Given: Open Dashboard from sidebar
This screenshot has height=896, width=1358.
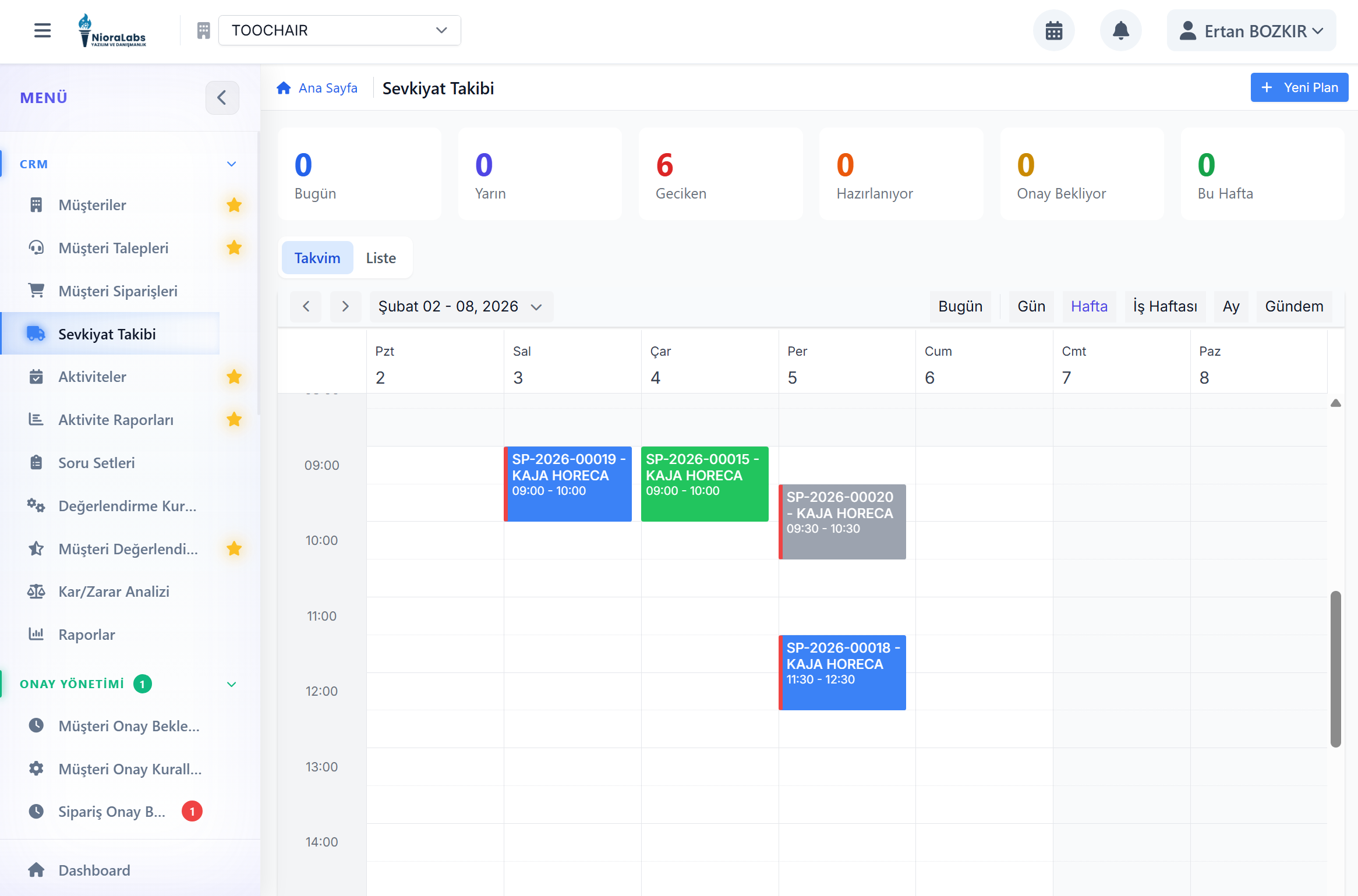Looking at the screenshot, I should (x=94, y=870).
